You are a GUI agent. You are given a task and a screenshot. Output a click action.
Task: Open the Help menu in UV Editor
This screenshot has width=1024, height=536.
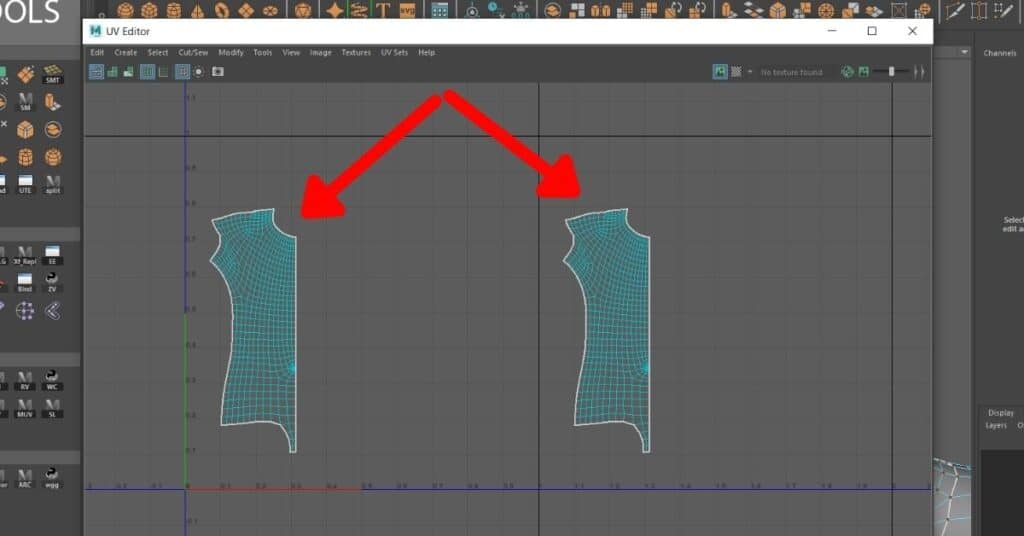[x=426, y=52]
